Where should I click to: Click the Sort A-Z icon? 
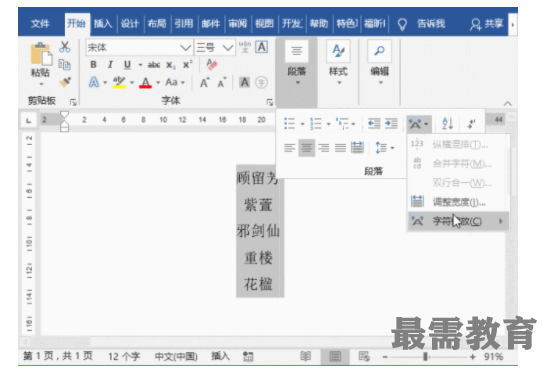(447, 123)
